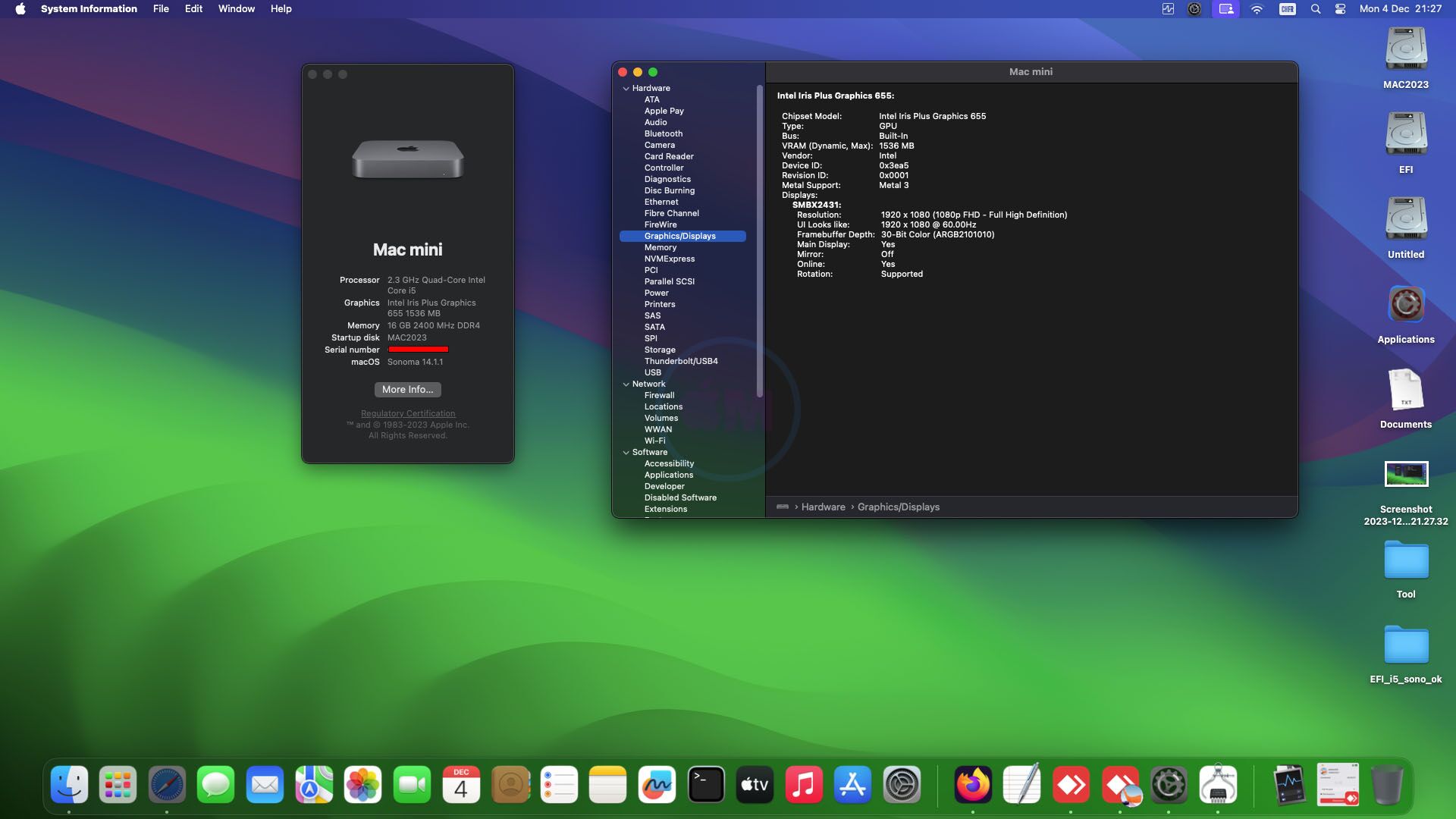The width and height of the screenshot is (1456, 819).
Task: Select Accessibility under Software
Action: [x=669, y=464]
